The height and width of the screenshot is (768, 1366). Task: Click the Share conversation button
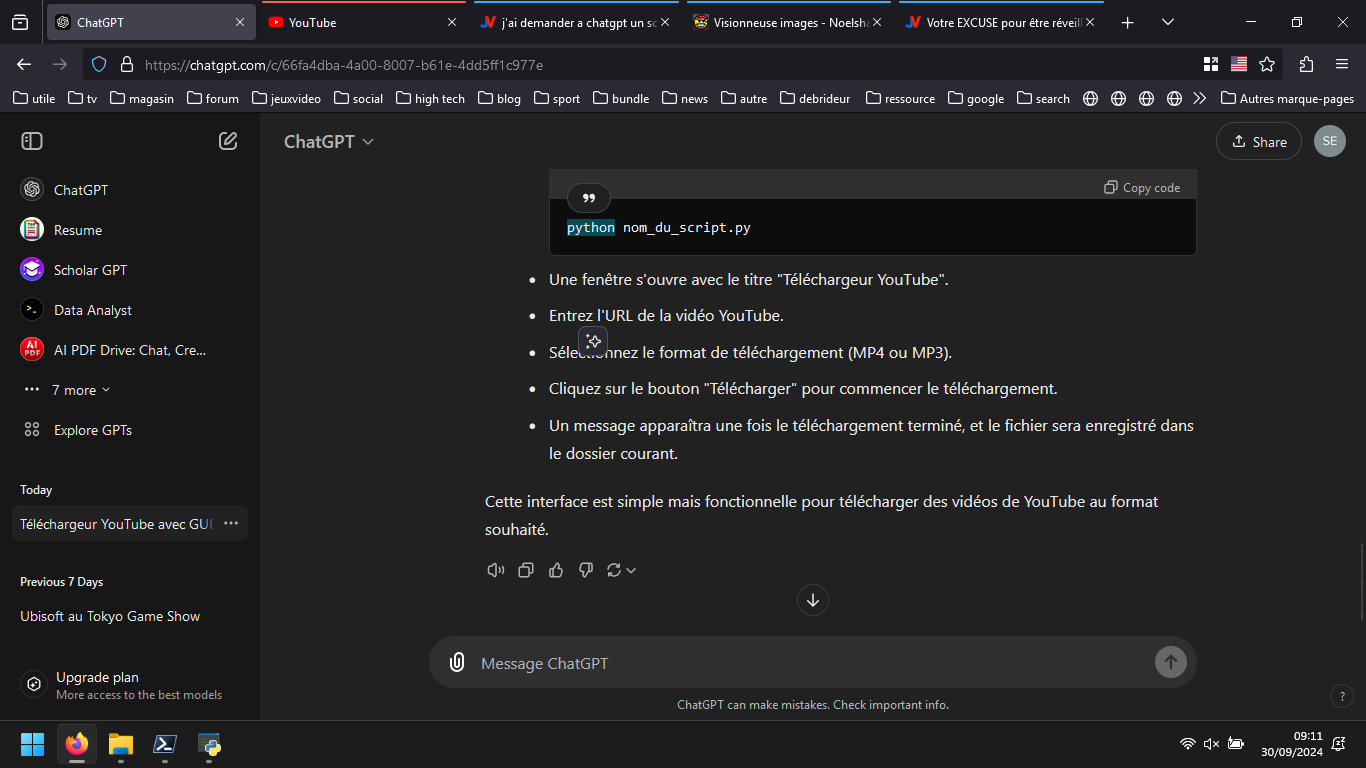[x=1258, y=142]
